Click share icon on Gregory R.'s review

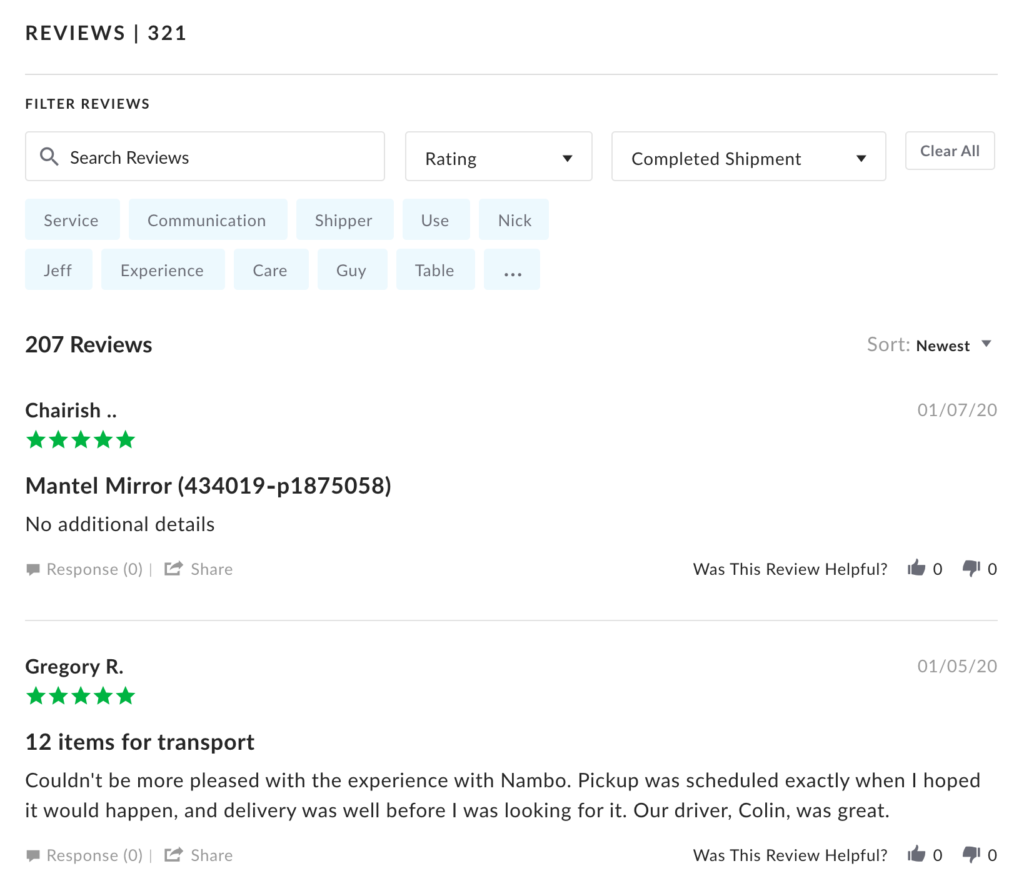(x=174, y=855)
